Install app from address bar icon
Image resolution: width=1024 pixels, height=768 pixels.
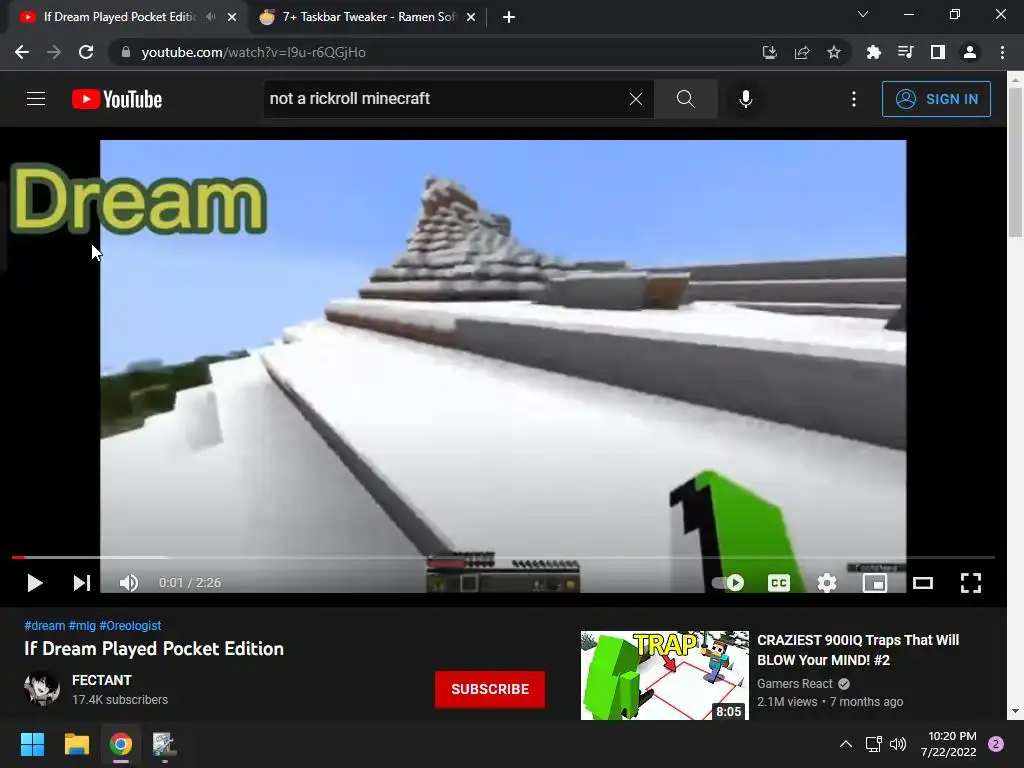769,52
